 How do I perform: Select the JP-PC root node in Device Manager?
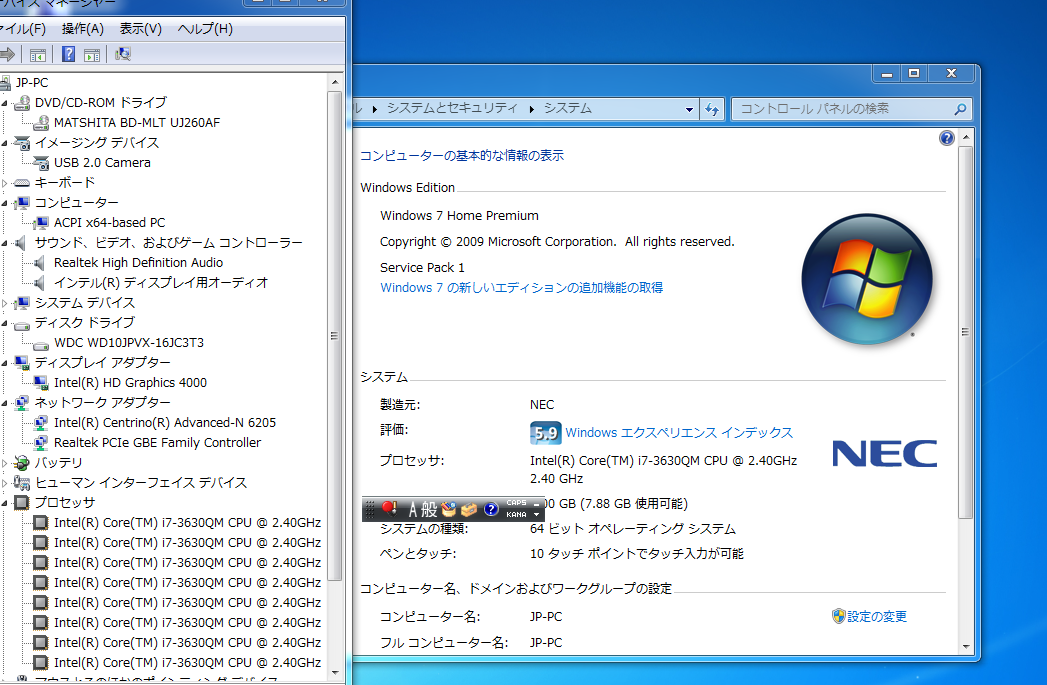coord(32,83)
